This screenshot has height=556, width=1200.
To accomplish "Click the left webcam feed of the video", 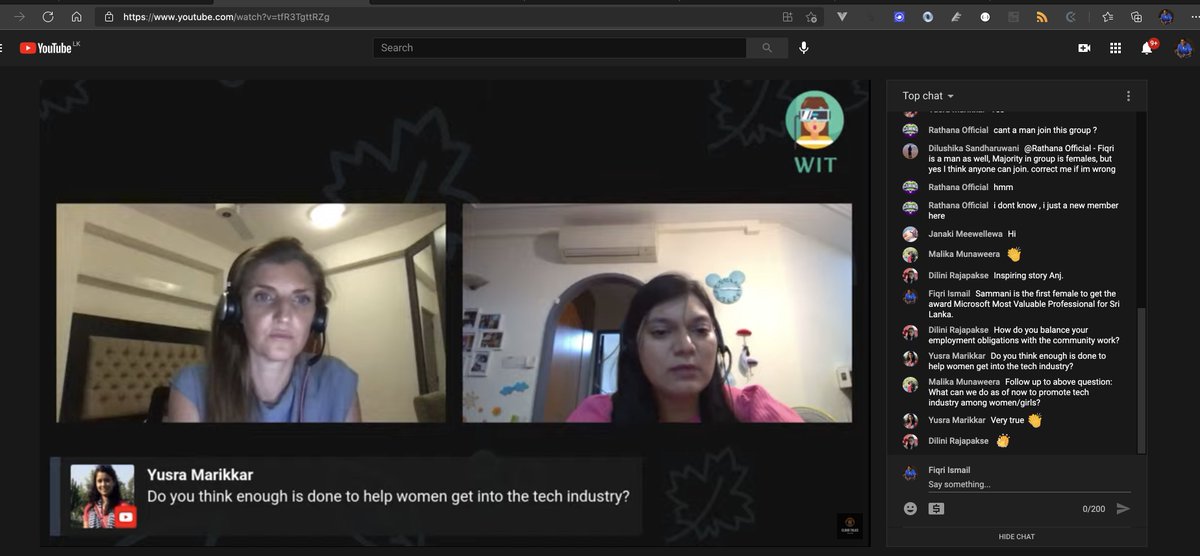I will pos(251,313).
